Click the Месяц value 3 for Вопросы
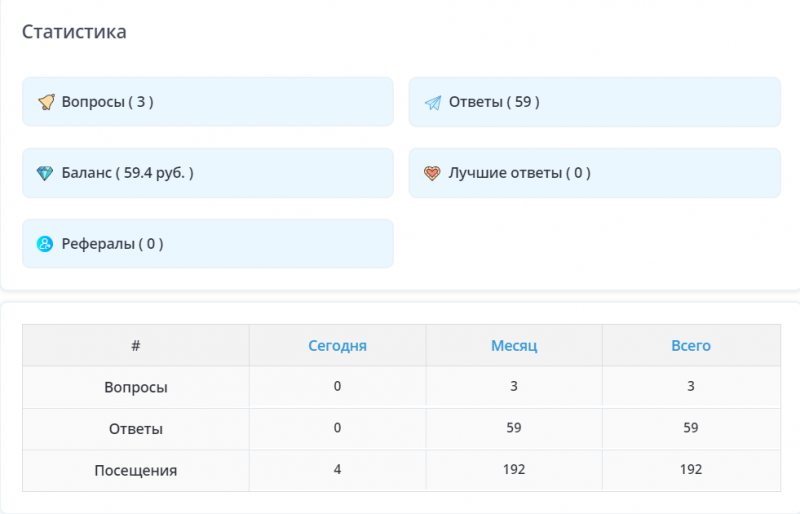This screenshot has height=514, width=800. click(514, 386)
